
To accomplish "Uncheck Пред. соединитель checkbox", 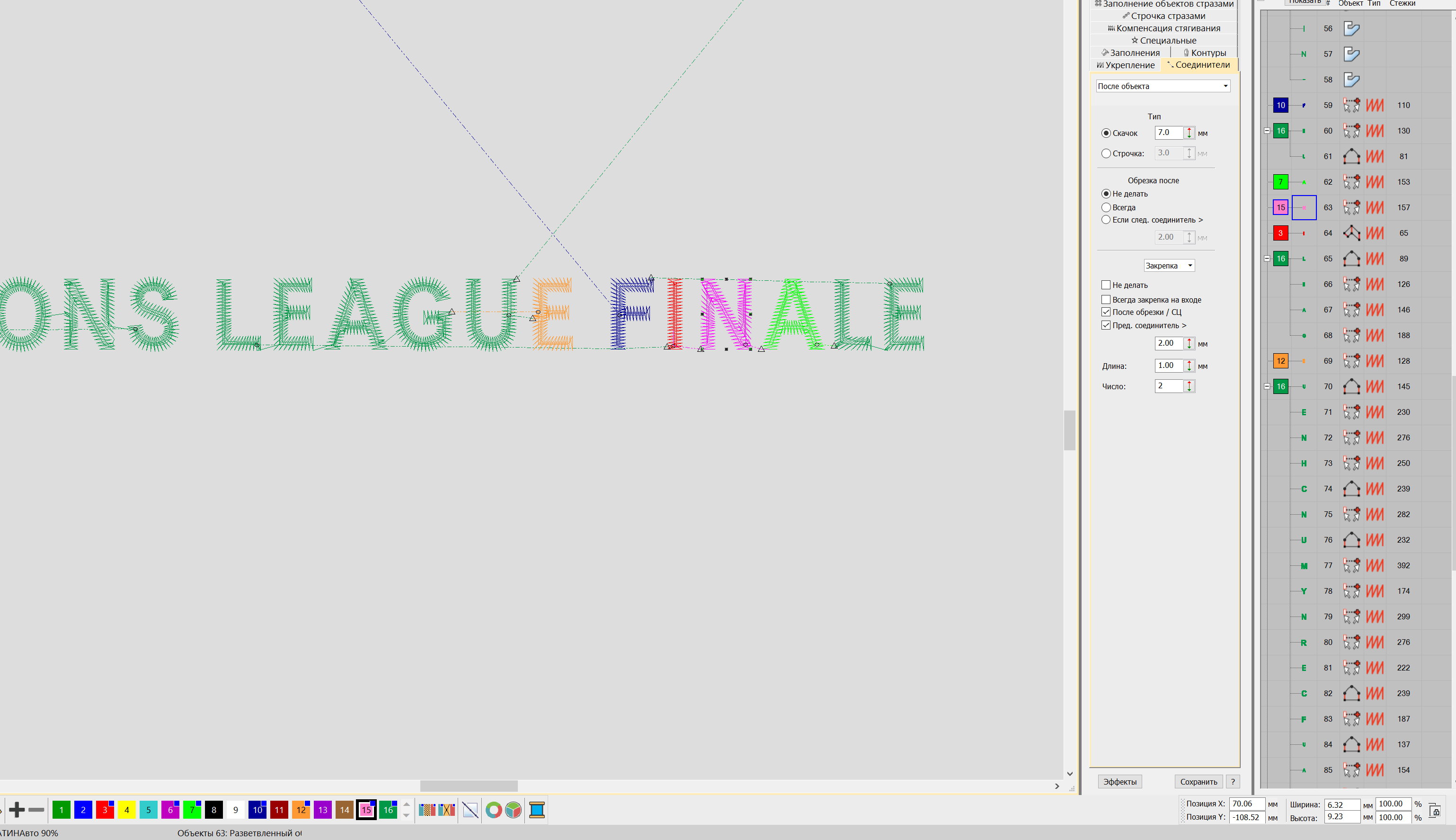I will (x=1106, y=325).
